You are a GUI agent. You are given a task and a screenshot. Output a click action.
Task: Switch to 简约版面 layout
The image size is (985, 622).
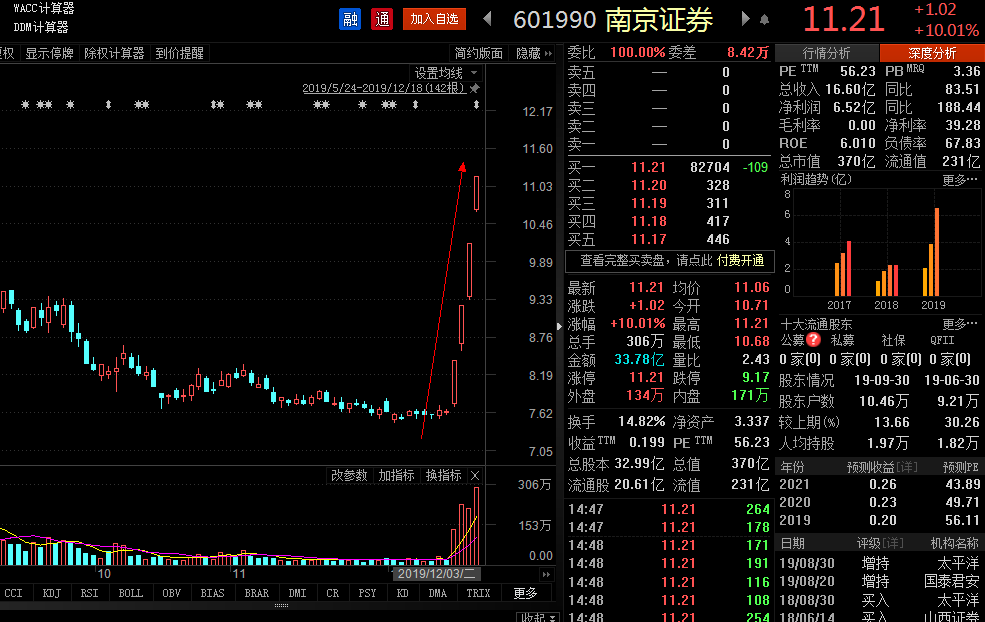479,53
